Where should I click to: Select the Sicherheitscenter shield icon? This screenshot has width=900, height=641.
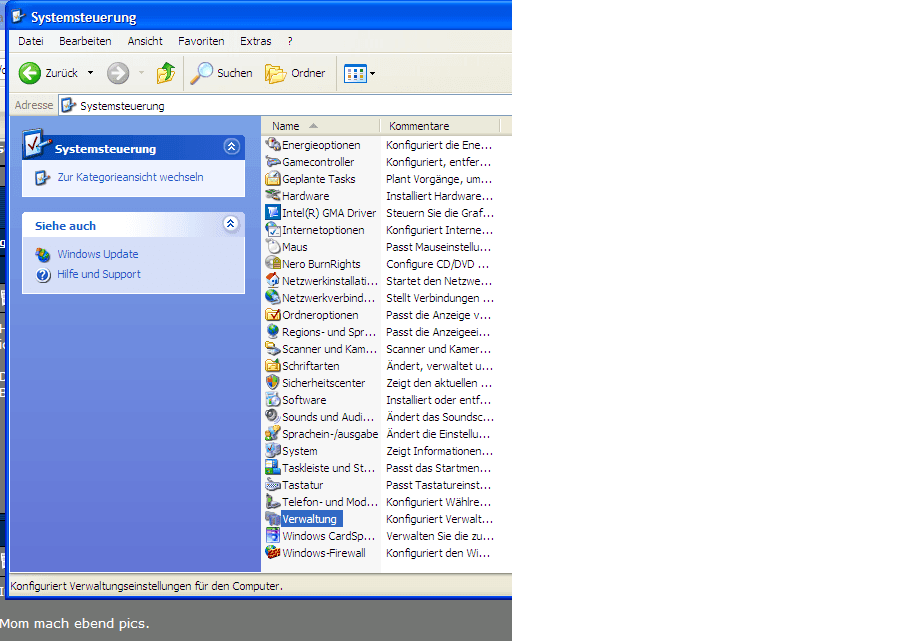273,383
